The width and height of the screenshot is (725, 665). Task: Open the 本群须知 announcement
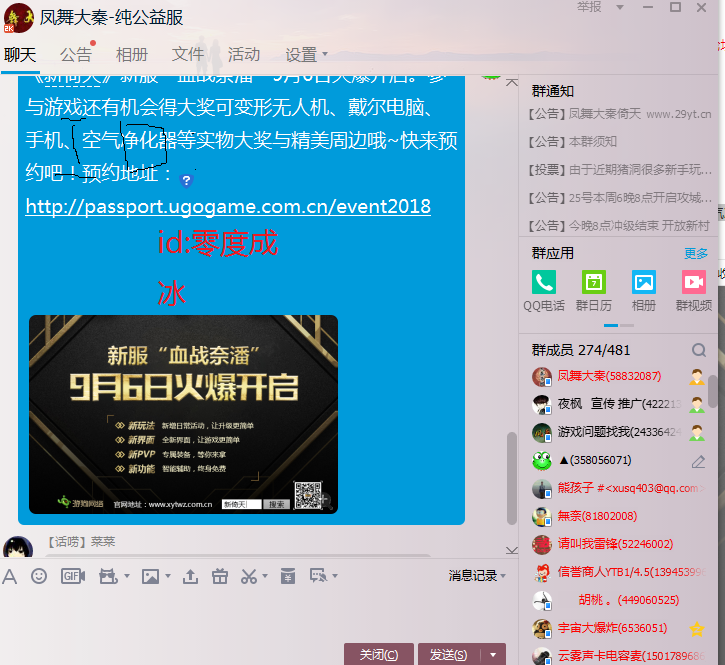pyautogui.click(x=572, y=142)
